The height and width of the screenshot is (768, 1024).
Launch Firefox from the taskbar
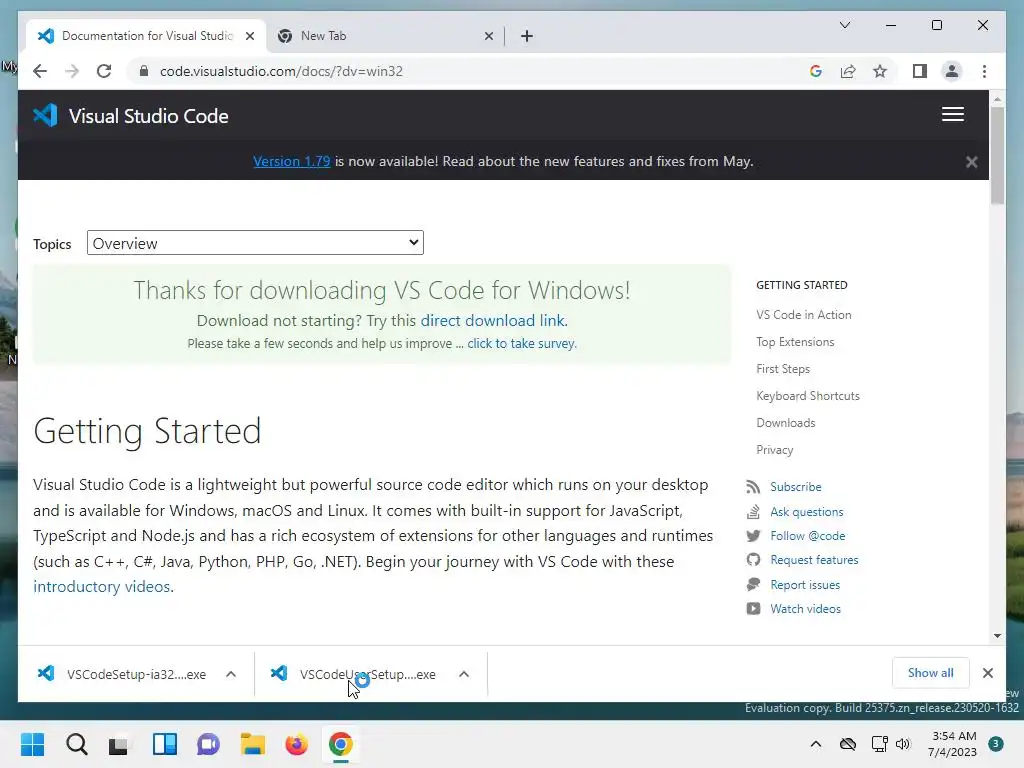pyautogui.click(x=296, y=744)
